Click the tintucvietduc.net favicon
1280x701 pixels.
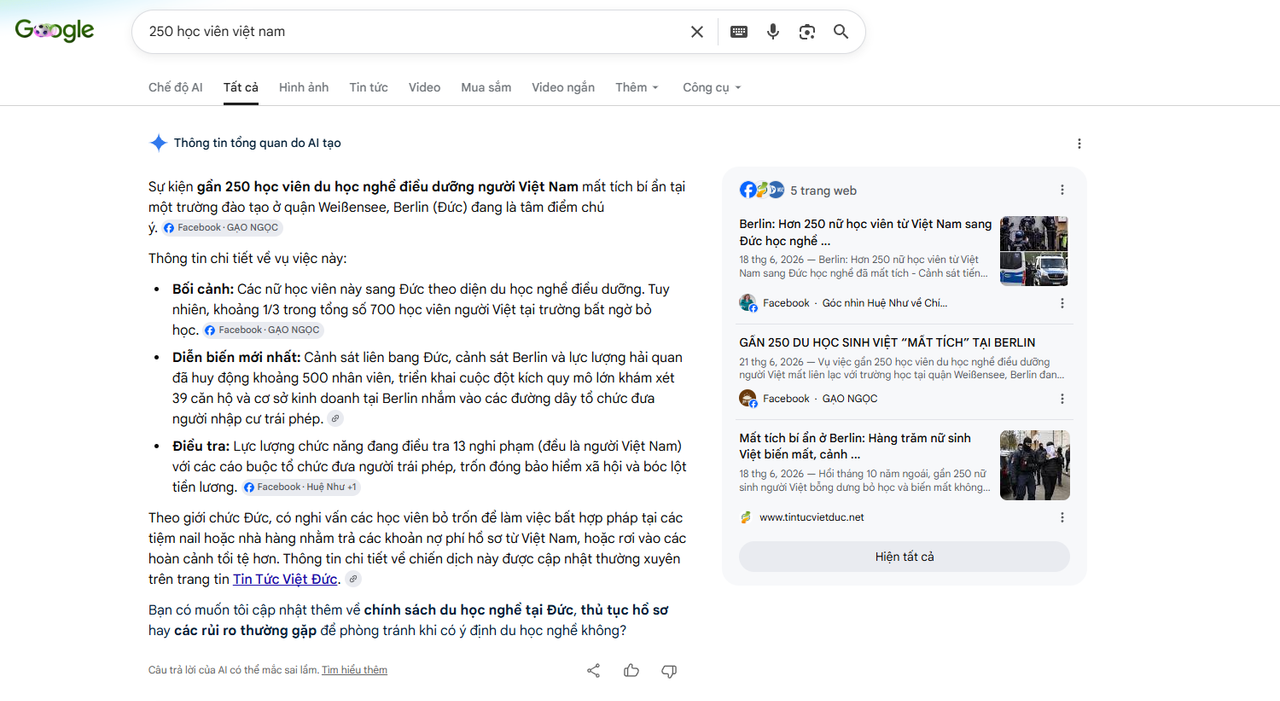pyautogui.click(x=746, y=517)
